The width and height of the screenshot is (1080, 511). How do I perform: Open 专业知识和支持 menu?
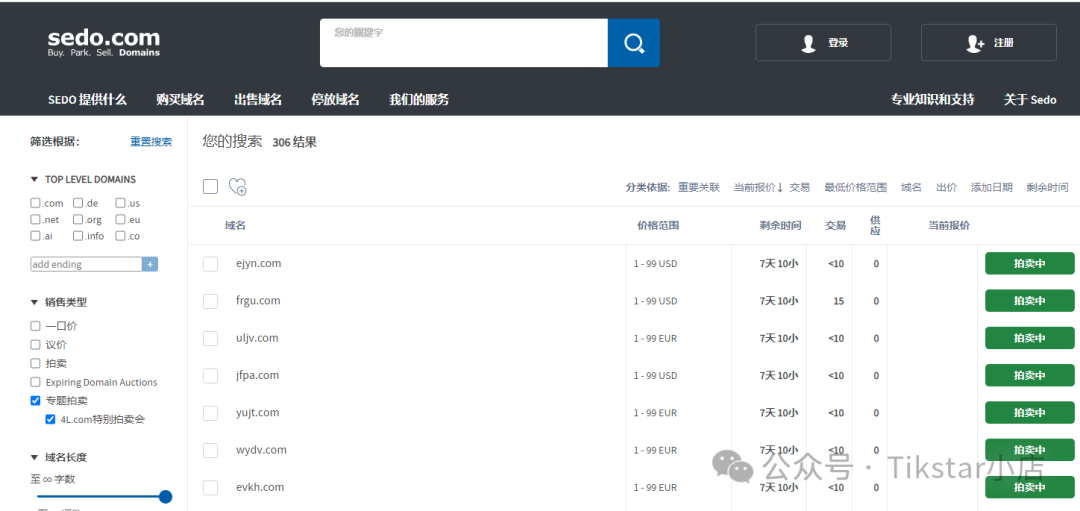coord(933,100)
